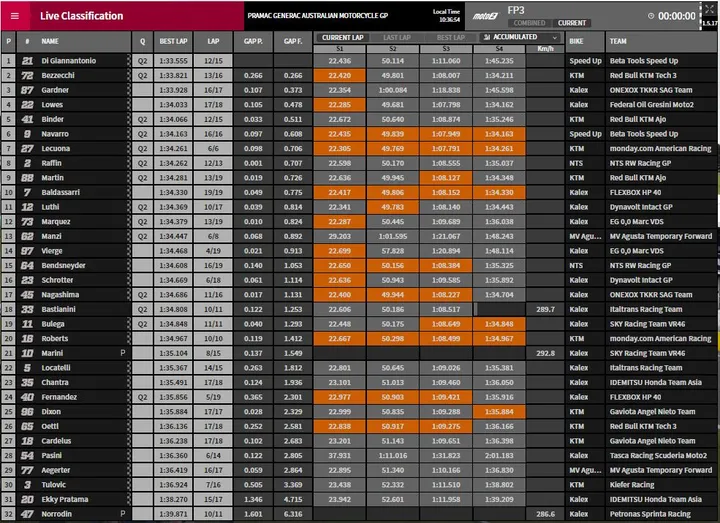Select the BEST LAP sector tab
Image resolution: width=720 pixels, height=523 pixels.
(x=450, y=38)
